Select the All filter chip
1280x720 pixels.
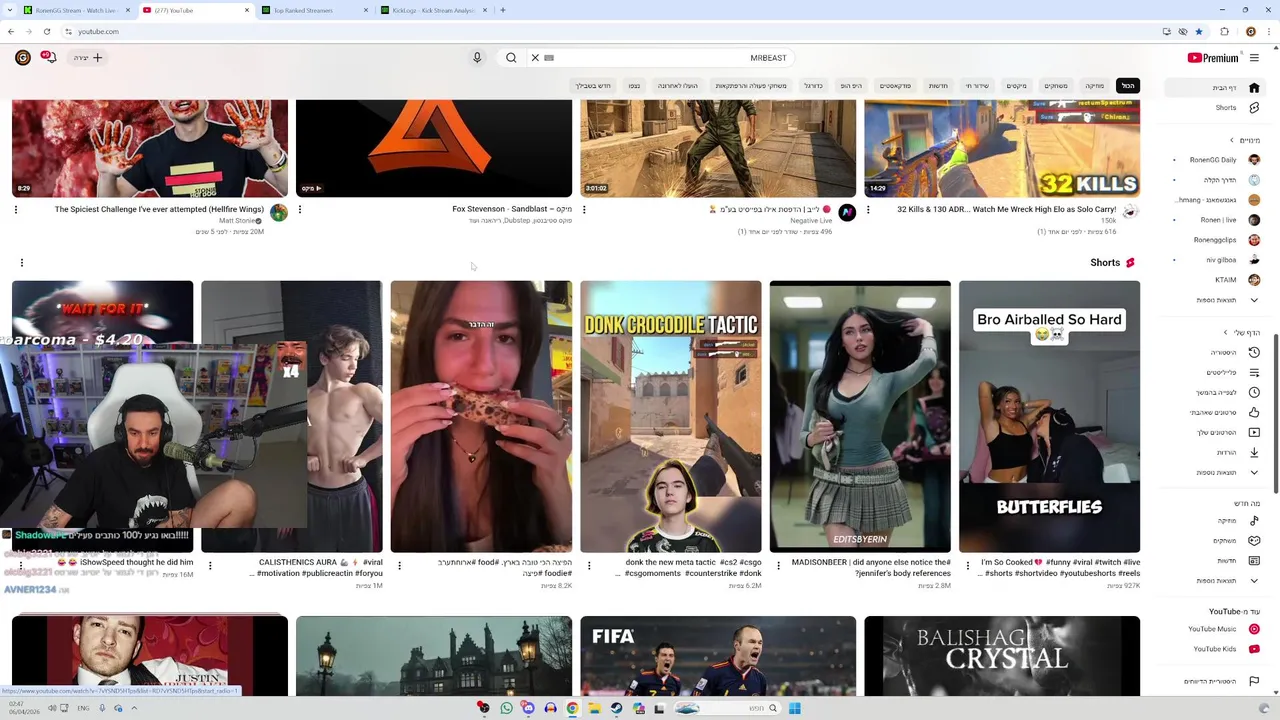[x=1128, y=86]
